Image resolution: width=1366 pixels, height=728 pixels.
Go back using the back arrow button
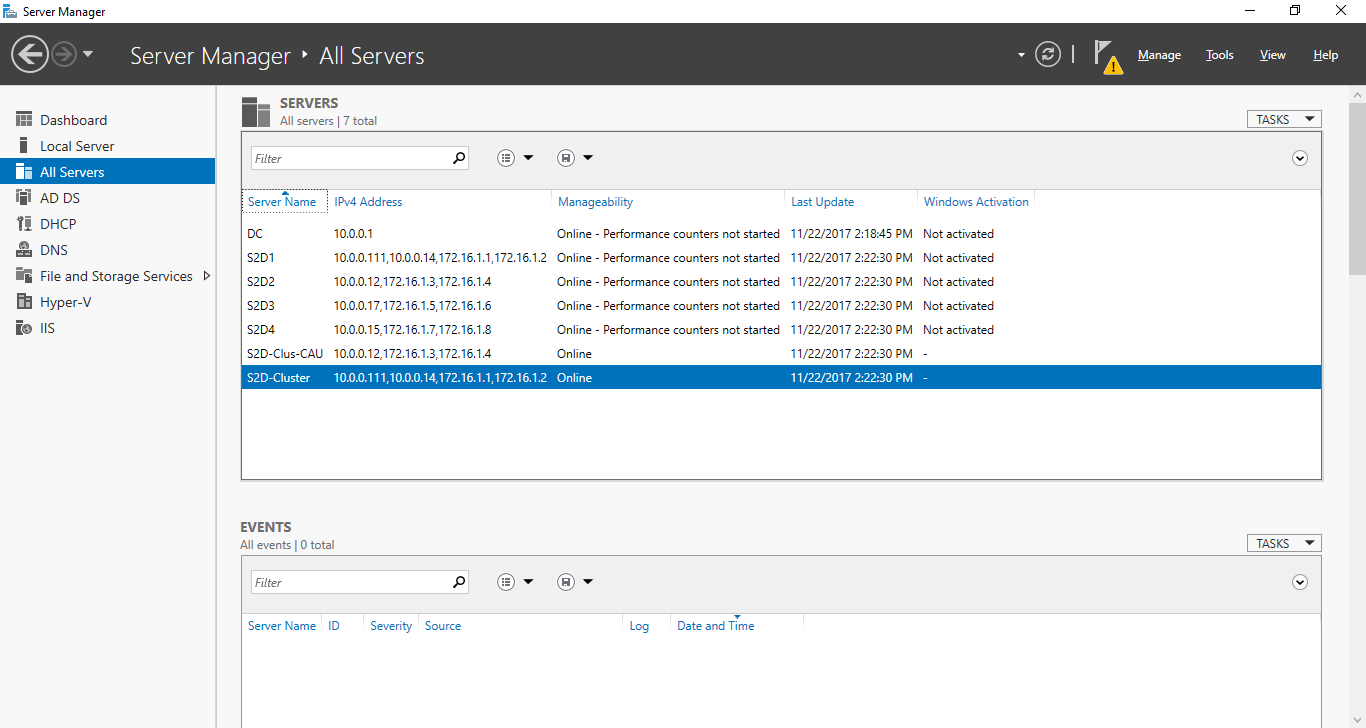coord(30,54)
